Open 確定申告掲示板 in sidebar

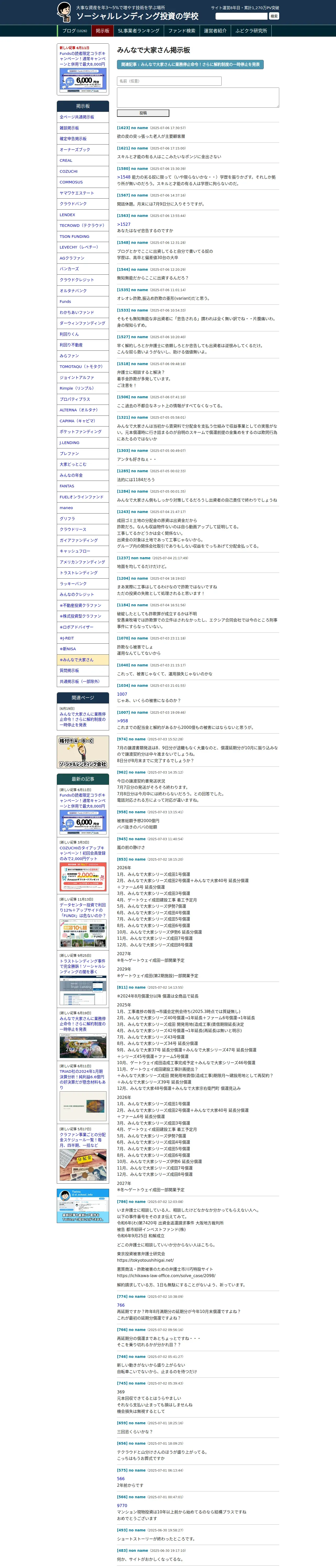[83, 139]
